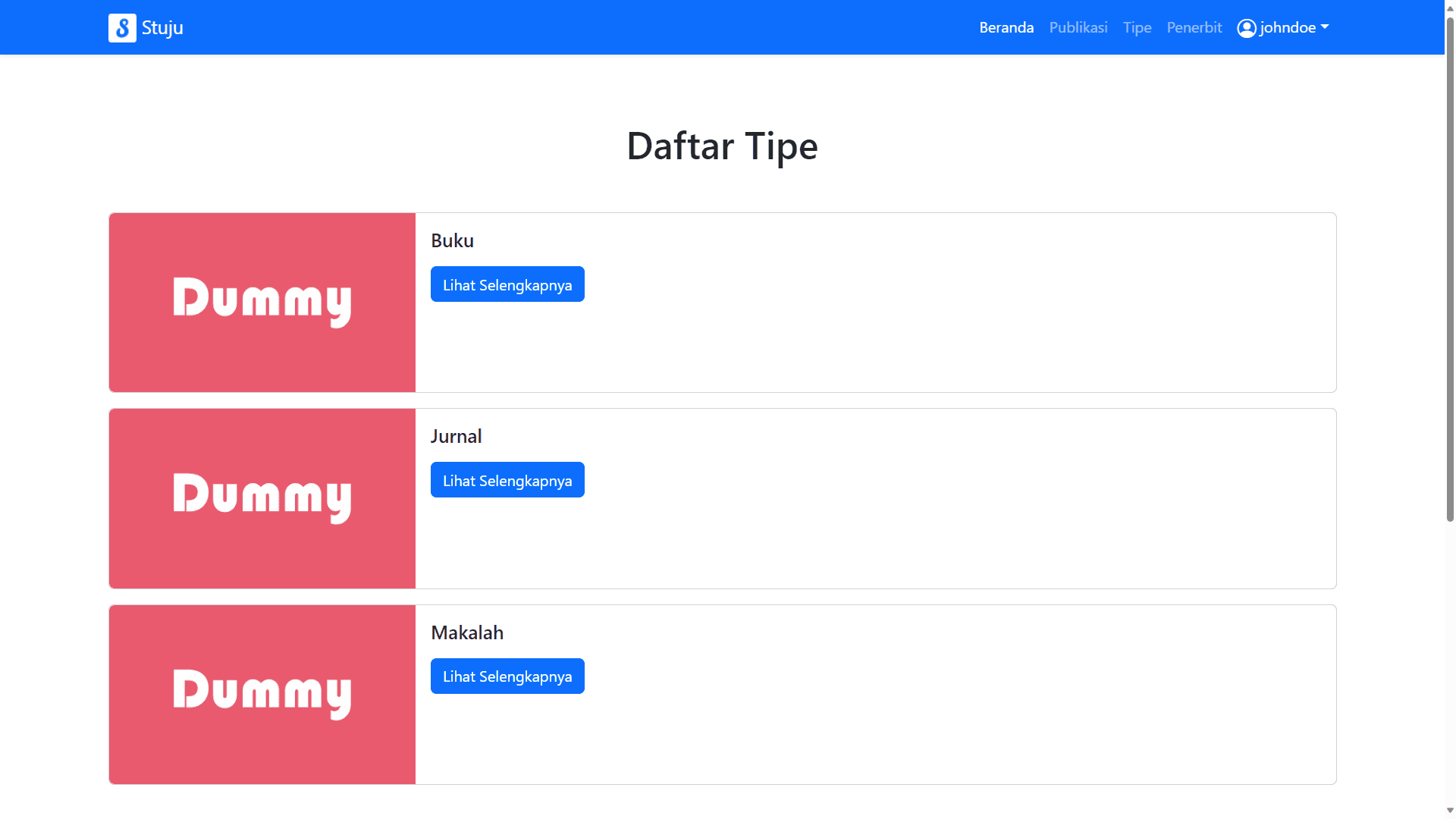Click the Jurnal card dummy thumbnail
The height and width of the screenshot is (819, 1456).
262,498
